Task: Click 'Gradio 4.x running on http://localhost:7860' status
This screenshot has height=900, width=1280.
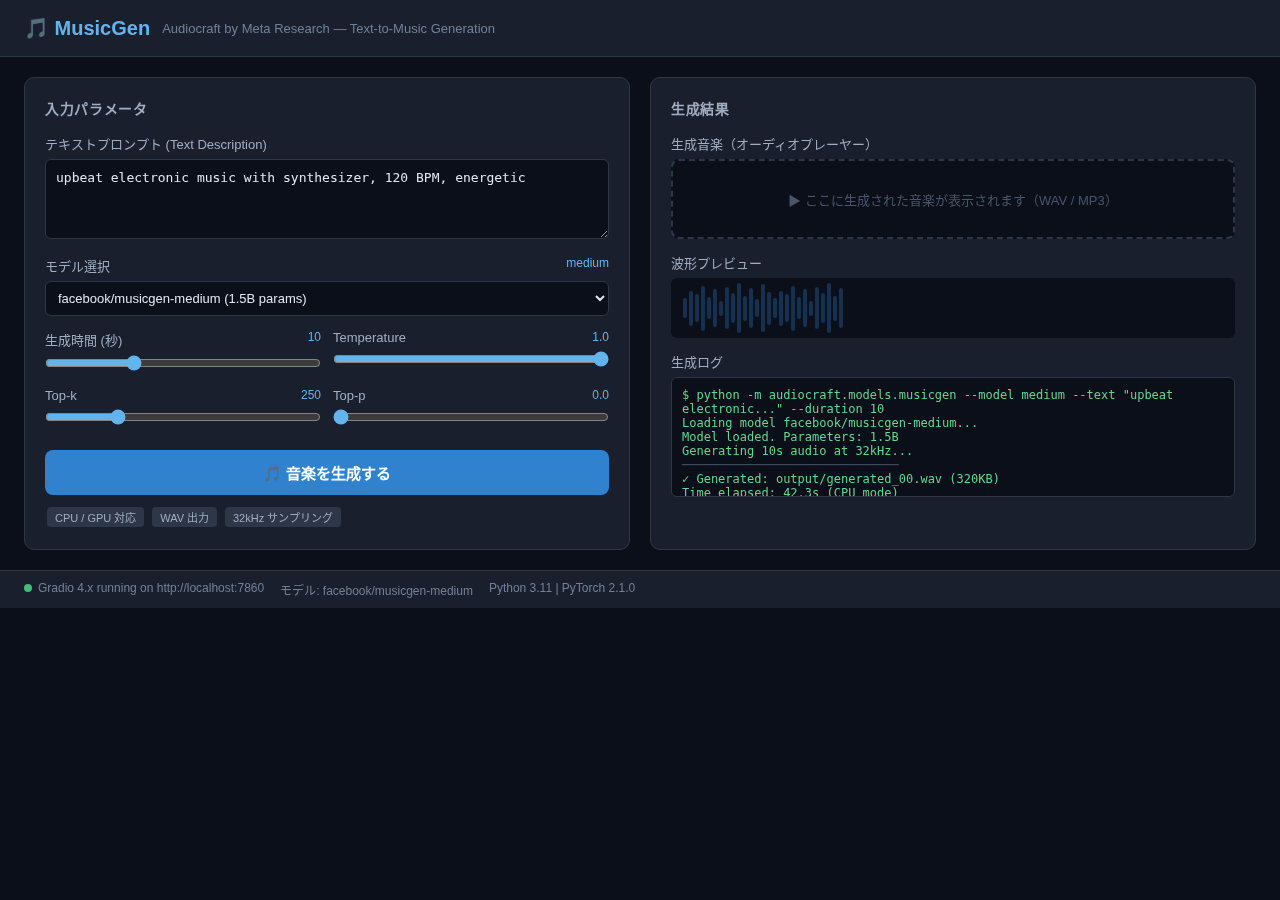Action: pos(151,588)
